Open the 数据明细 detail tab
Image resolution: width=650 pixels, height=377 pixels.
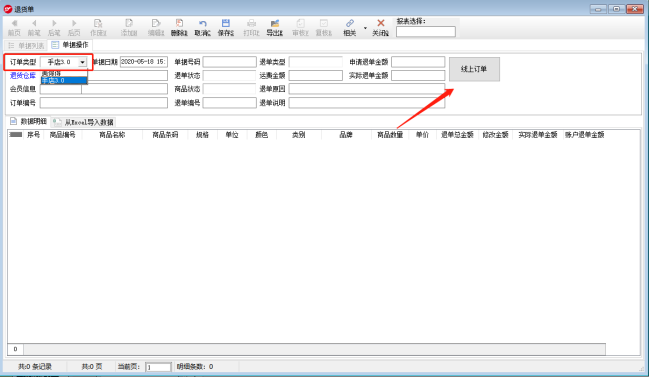(28, 122)
